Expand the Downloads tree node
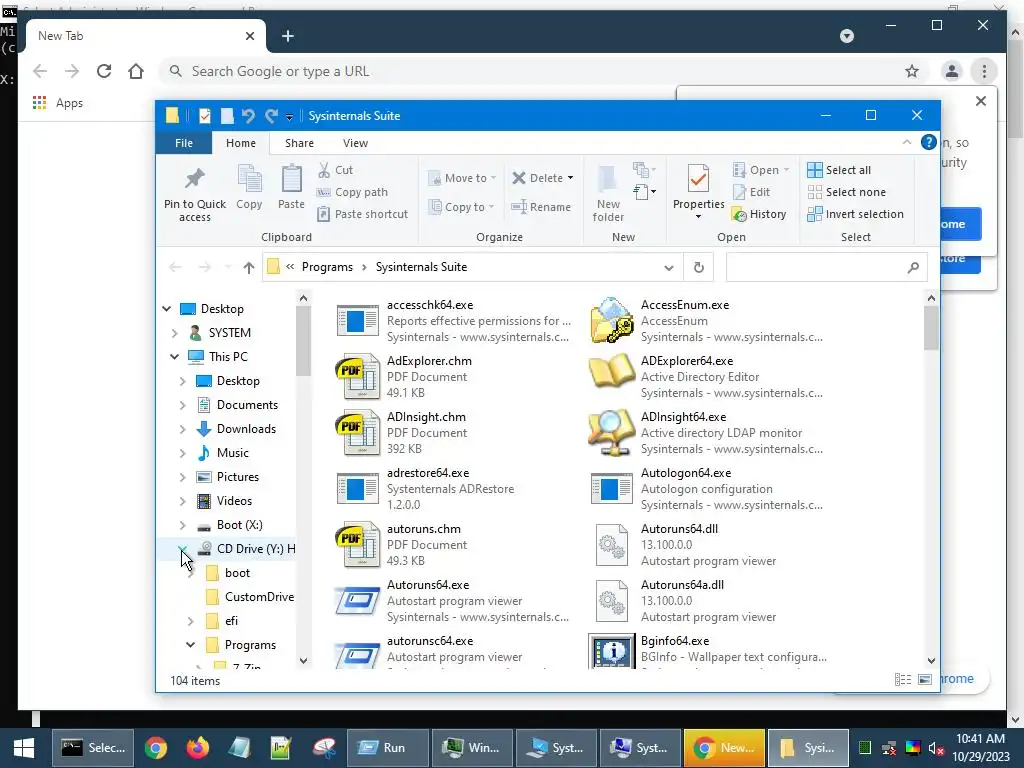The width and height of the screenshot is (1024, 768). click(182, 429)
